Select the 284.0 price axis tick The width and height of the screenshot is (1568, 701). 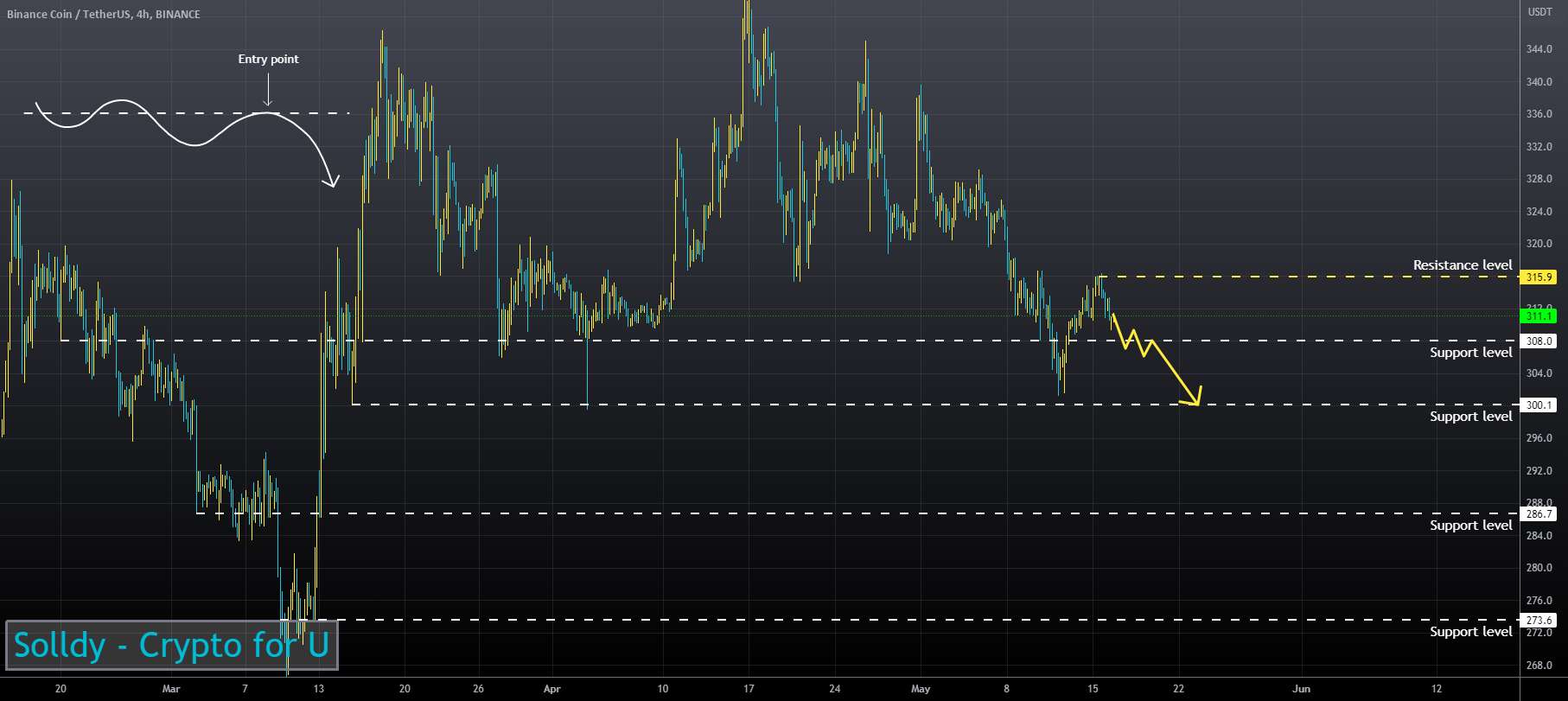pyautogui.click(x=1539, y=536)
